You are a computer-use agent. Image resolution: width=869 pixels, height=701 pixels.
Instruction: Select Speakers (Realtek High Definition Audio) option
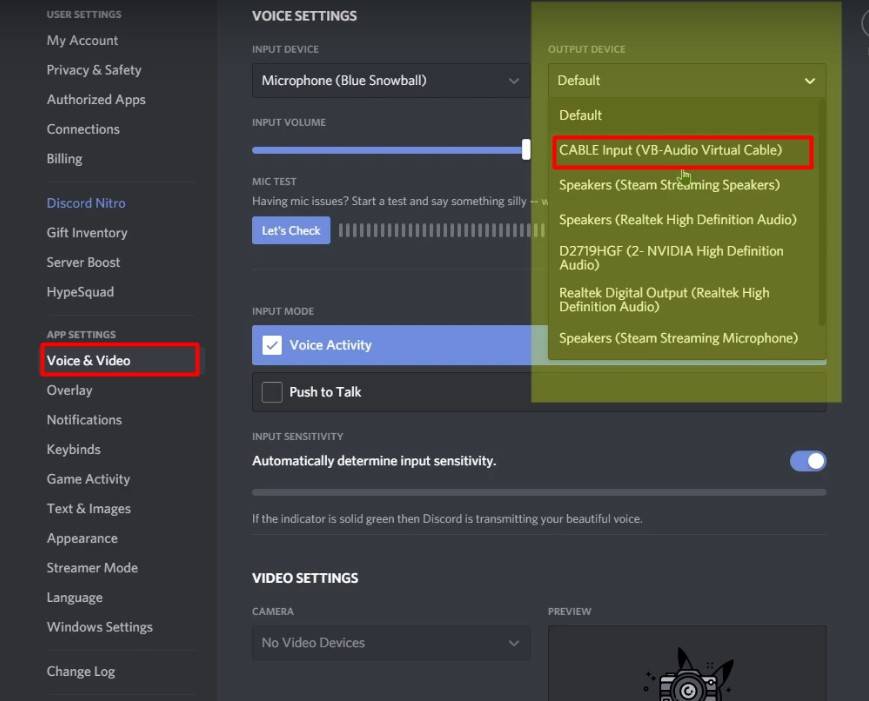click(678, 219)
